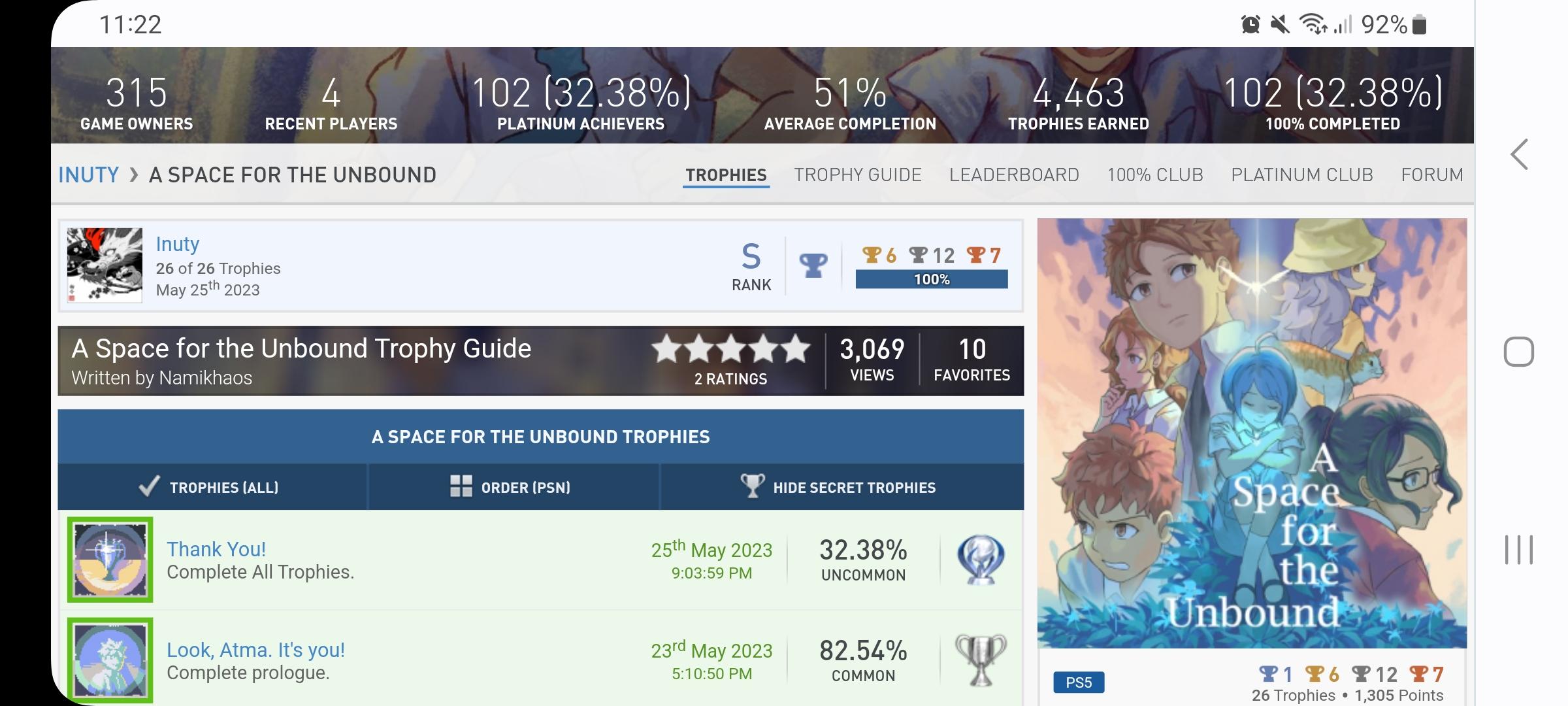Open the Forum tab
The height and width of the screenshot is (706, 1568).
[1432, 175]
